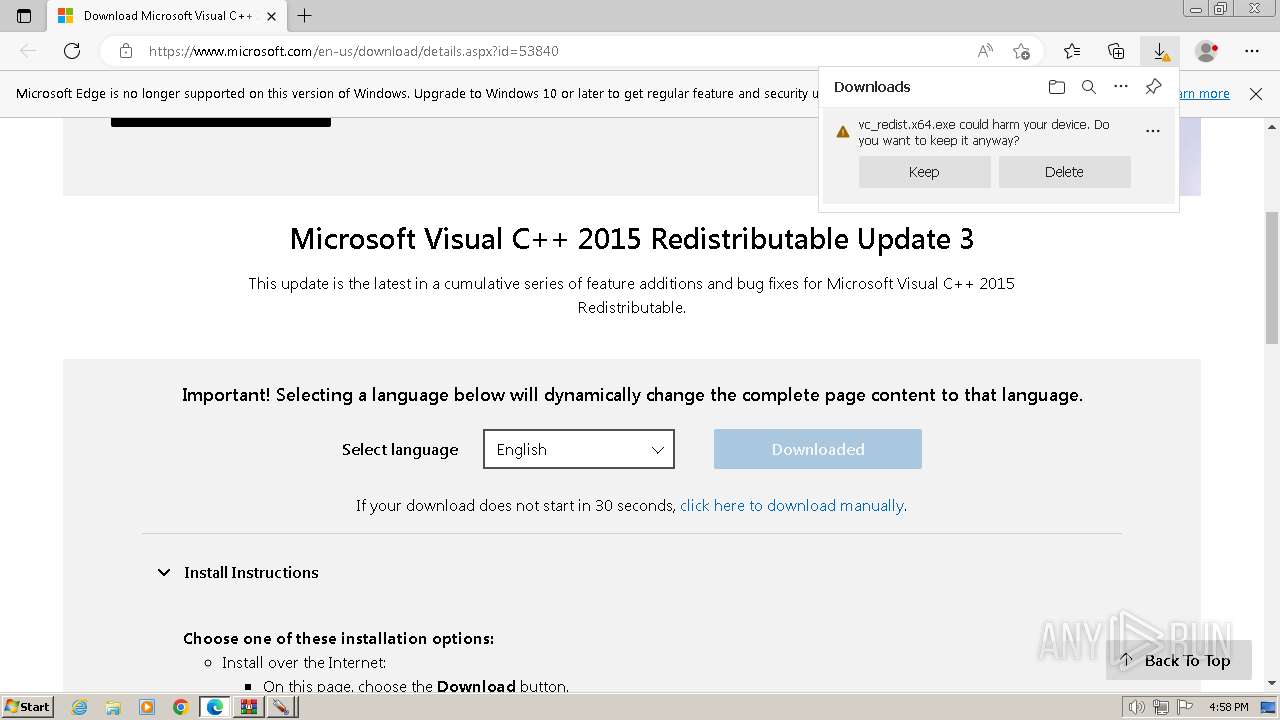
Task: Open more options for vc_redist.x64.exe download
Action: (1153, 131)
